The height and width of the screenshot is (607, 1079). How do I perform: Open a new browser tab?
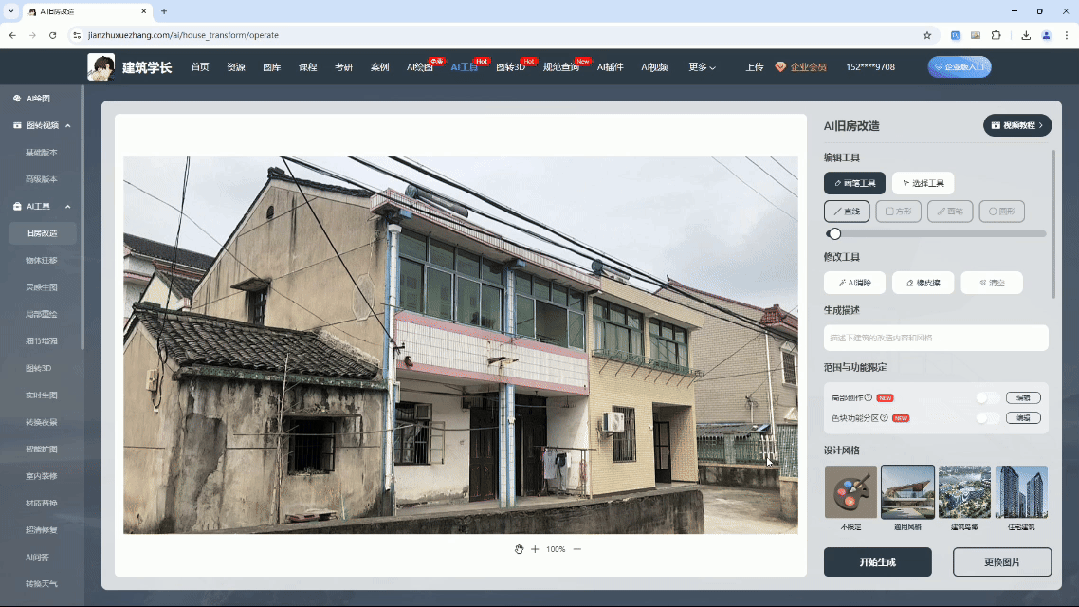[164, 12]
